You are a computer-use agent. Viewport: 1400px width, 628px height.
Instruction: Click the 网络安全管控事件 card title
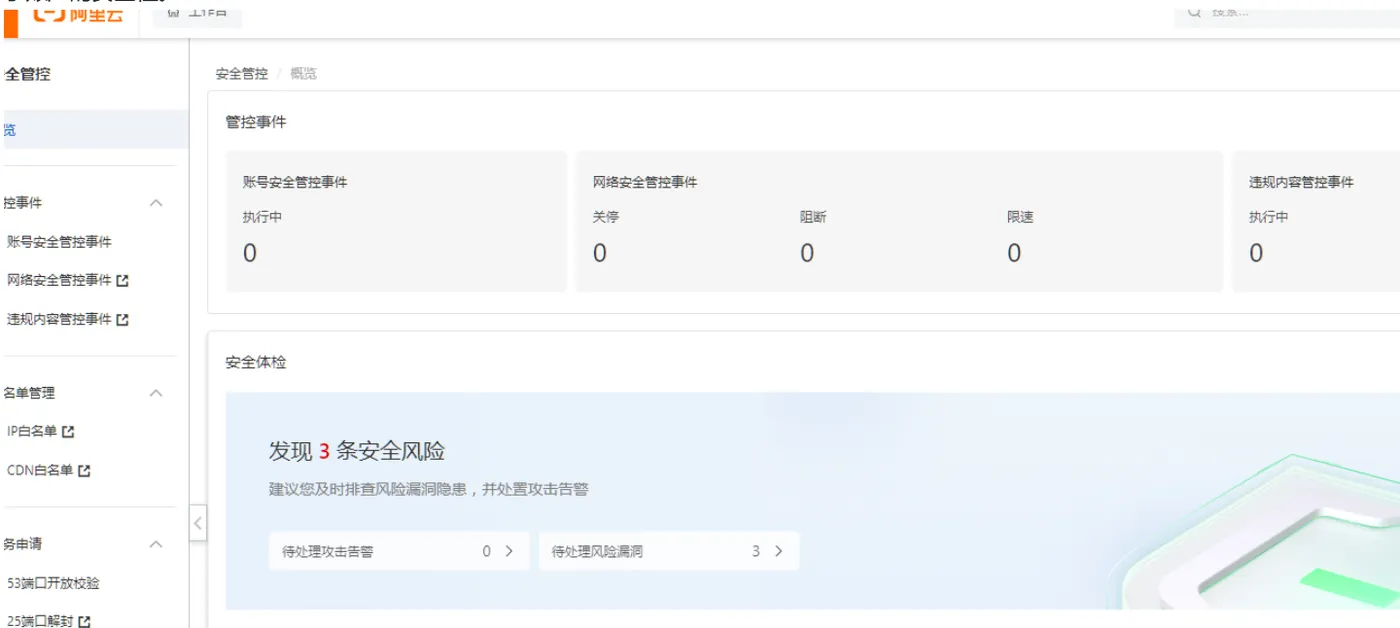pyautogui.click(x=645, y=183)
